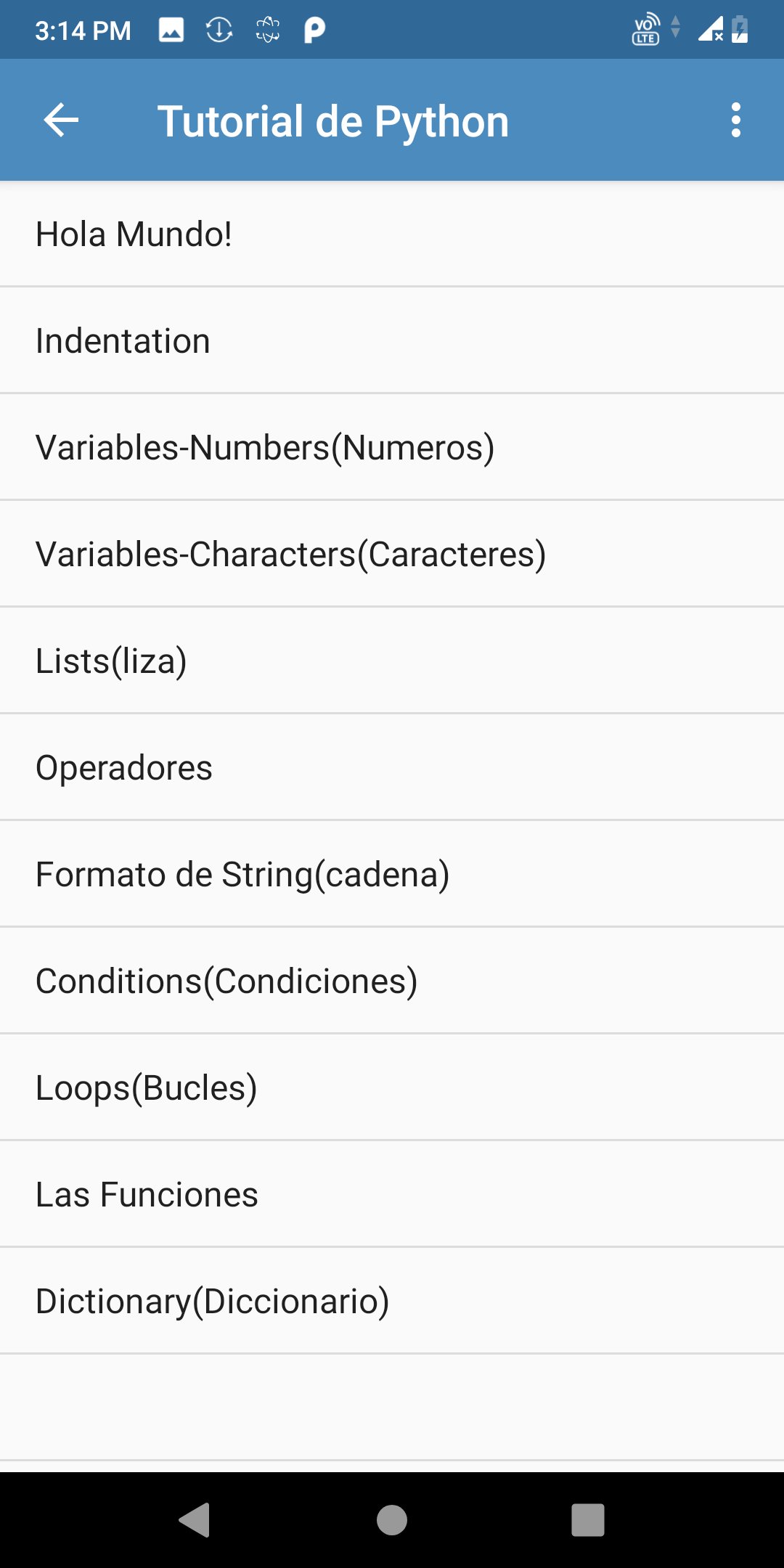Choose Variables-Characters(Caracteres) lesson

click(392, 555)
